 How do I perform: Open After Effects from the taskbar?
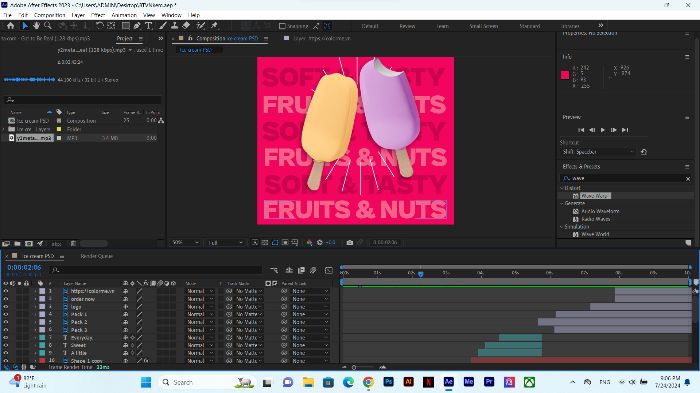[x=449, y=382]
